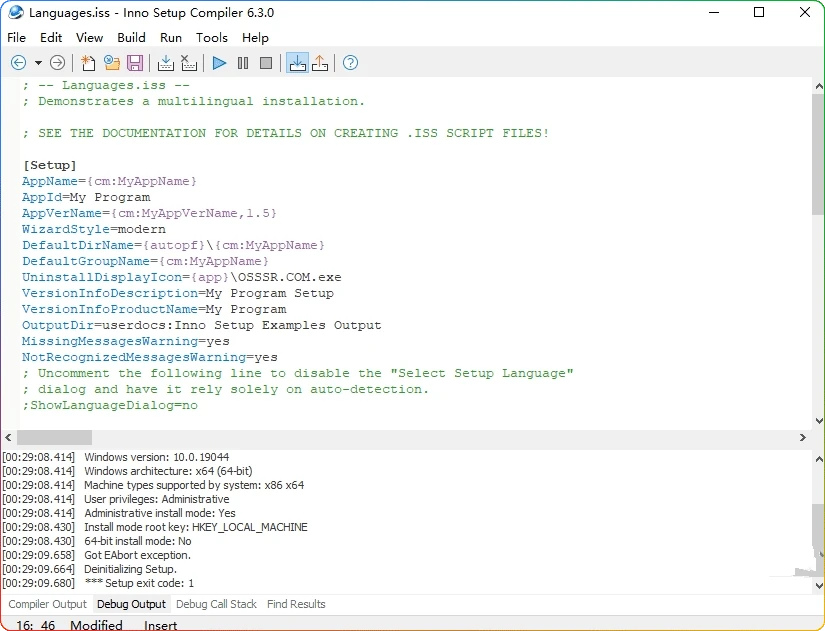The height and width of the screenshot is (631, 825).
Task: Click the debug output scroll-down arrow
Action: coord(819,585)
